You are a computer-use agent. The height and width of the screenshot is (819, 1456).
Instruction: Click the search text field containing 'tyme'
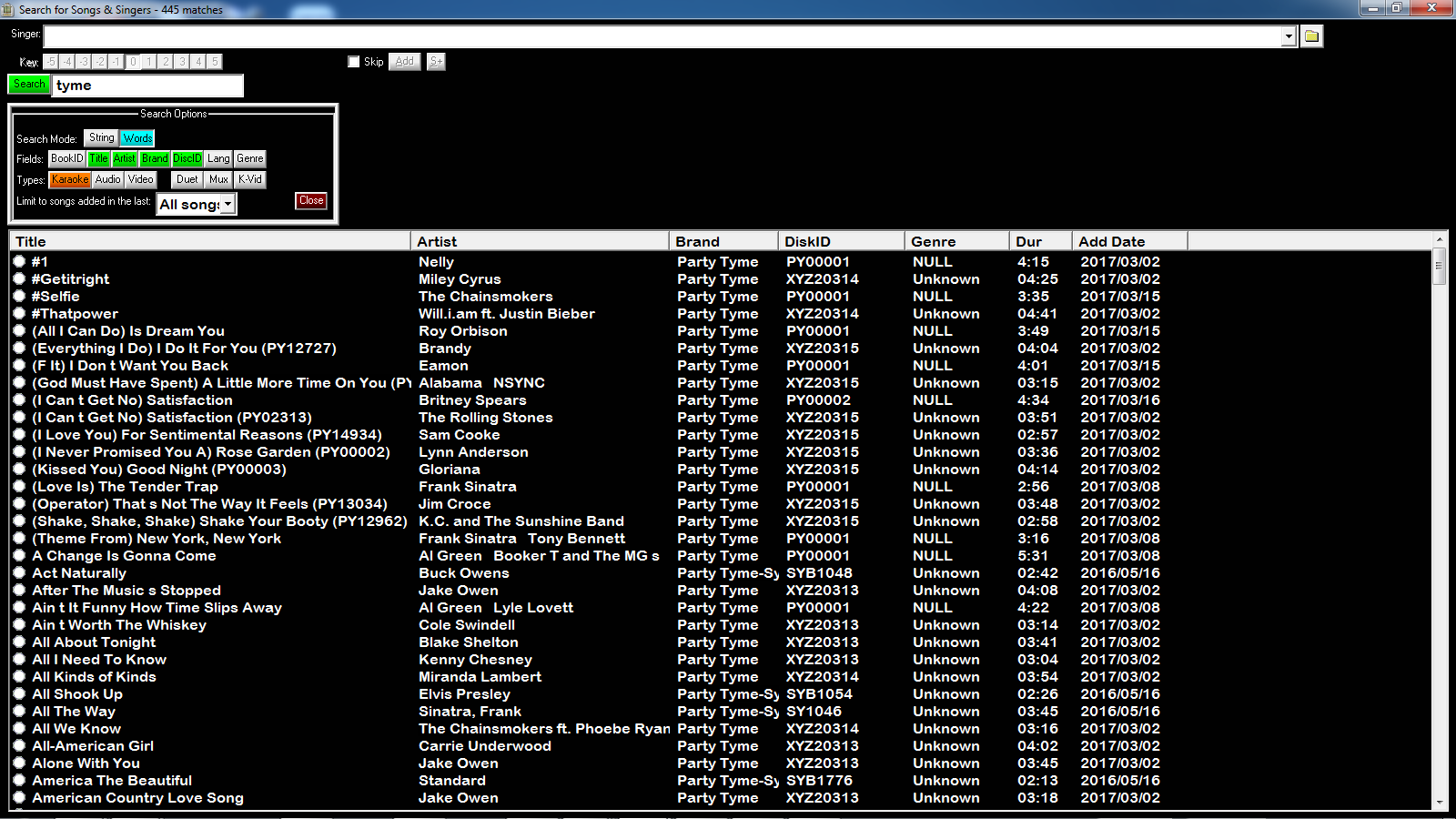(148, 86)
